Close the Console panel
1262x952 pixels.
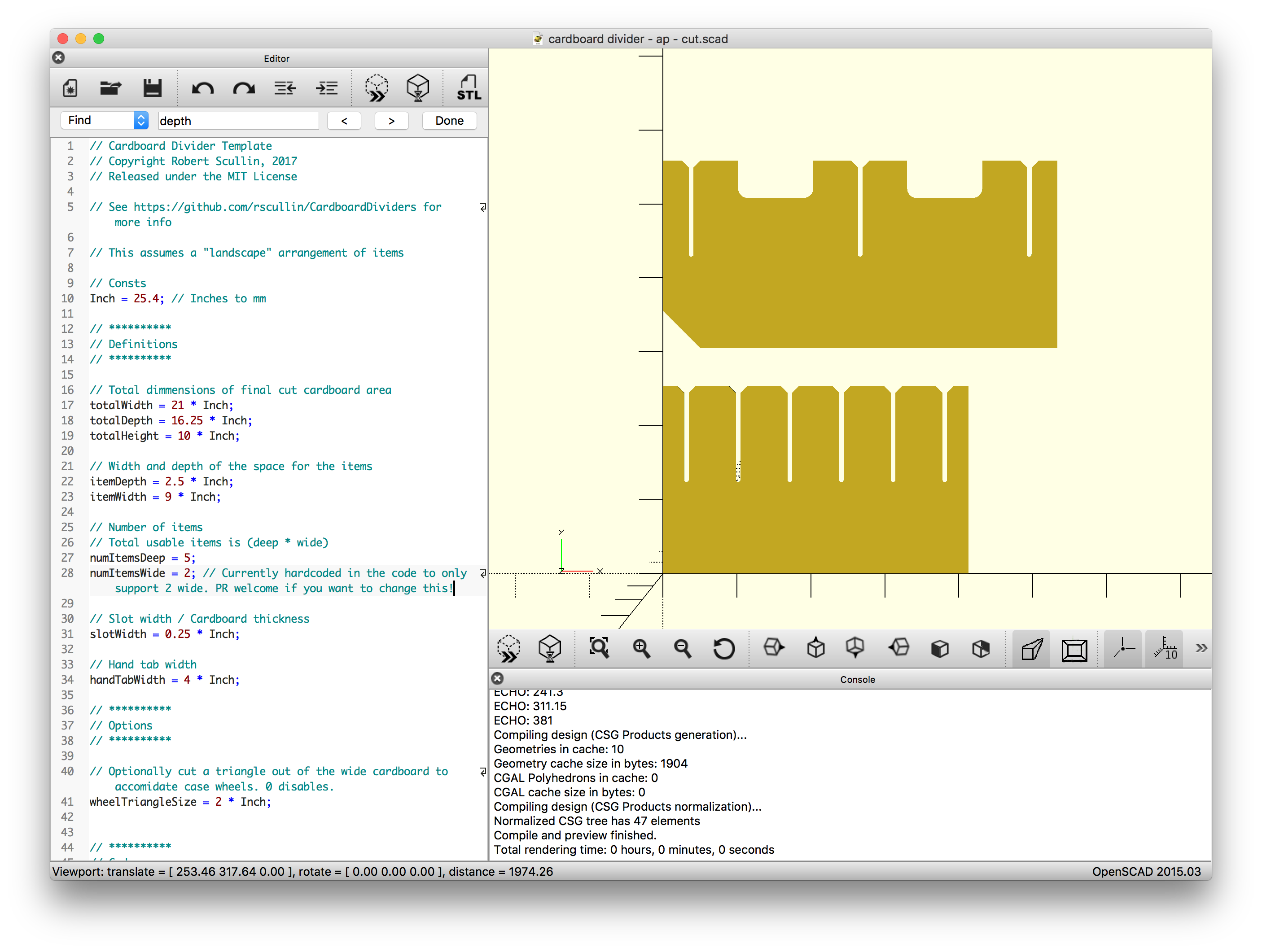498,678
